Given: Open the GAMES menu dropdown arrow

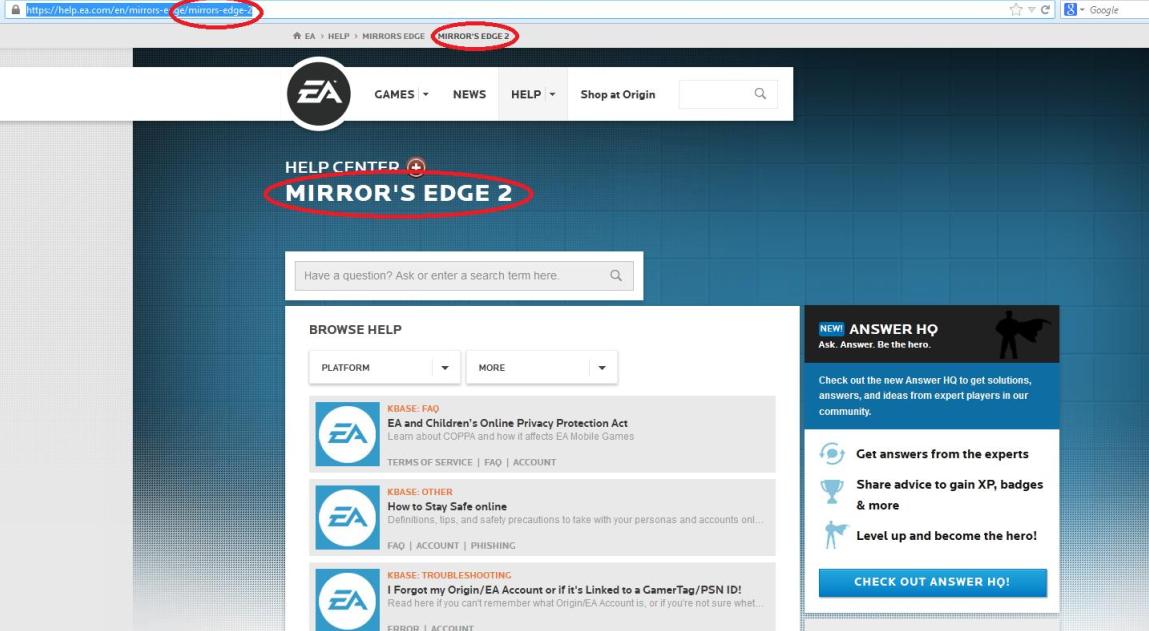Looking at the screenshot, I should pyautogui.click(x=425, y=95).
